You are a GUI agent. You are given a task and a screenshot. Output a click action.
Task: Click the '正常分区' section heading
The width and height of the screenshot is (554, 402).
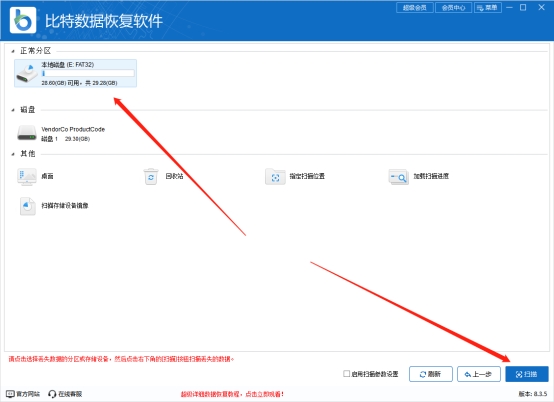click(35, 51)
